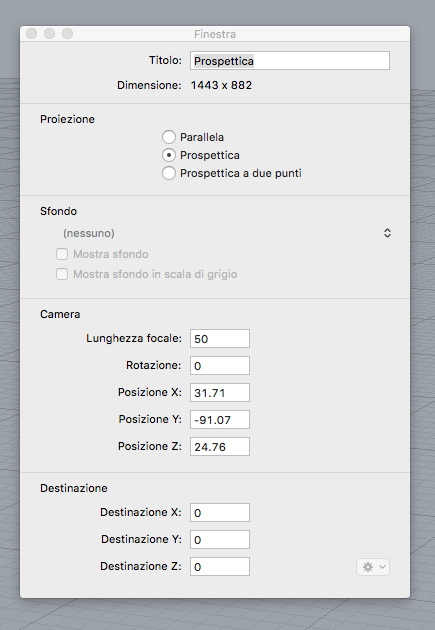Click the Destinazione Z field
Image resolution: width=435 pixels, height=630 pixels.
220,567
